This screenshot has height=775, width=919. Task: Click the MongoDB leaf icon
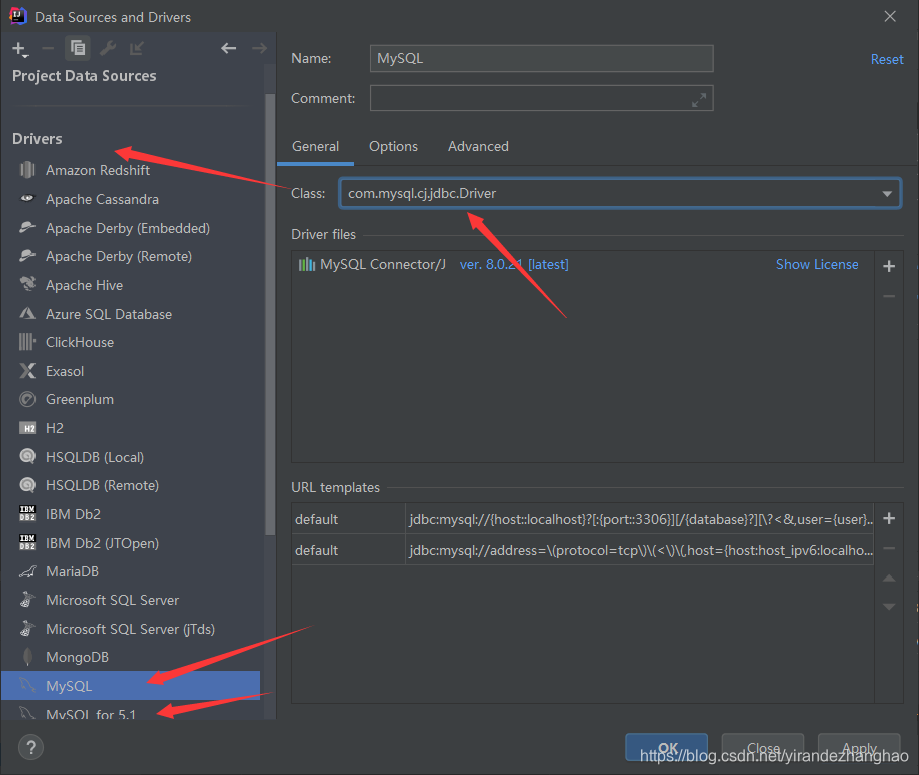pos(27,657)
